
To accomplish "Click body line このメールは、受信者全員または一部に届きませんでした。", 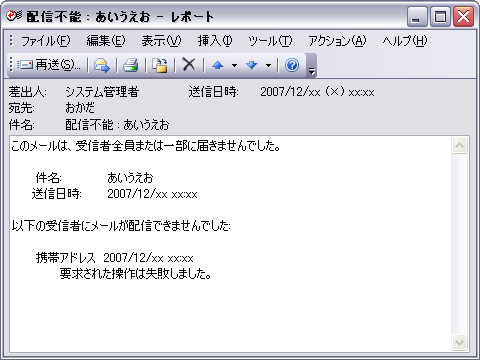I will [x=146, y=146].
